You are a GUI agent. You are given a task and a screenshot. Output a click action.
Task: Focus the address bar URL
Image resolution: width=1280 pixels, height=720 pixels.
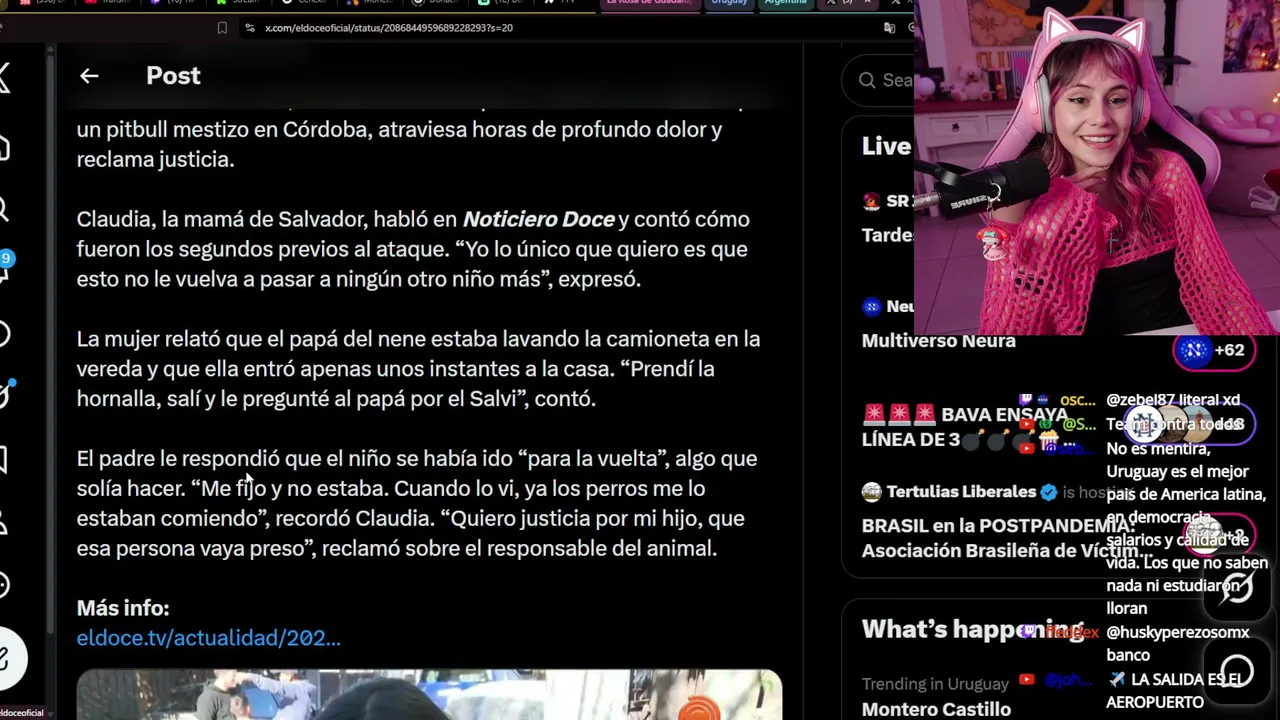(389, 28)
